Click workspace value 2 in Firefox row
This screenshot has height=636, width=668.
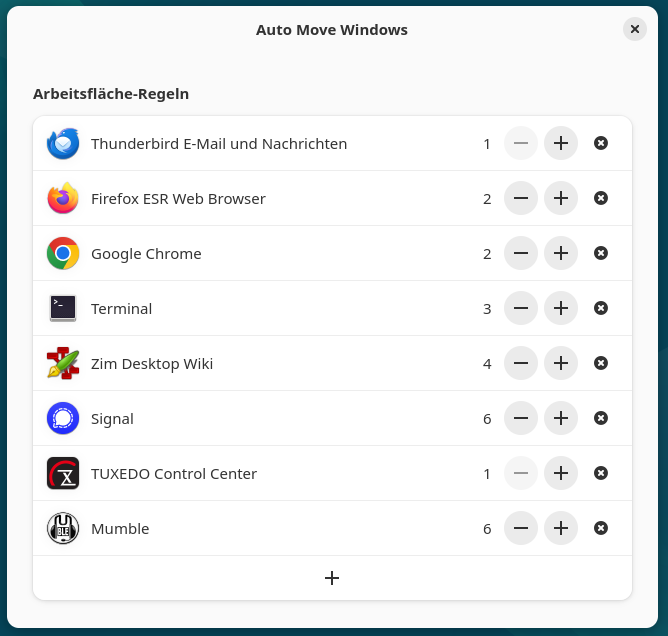[x=487, y=199]
